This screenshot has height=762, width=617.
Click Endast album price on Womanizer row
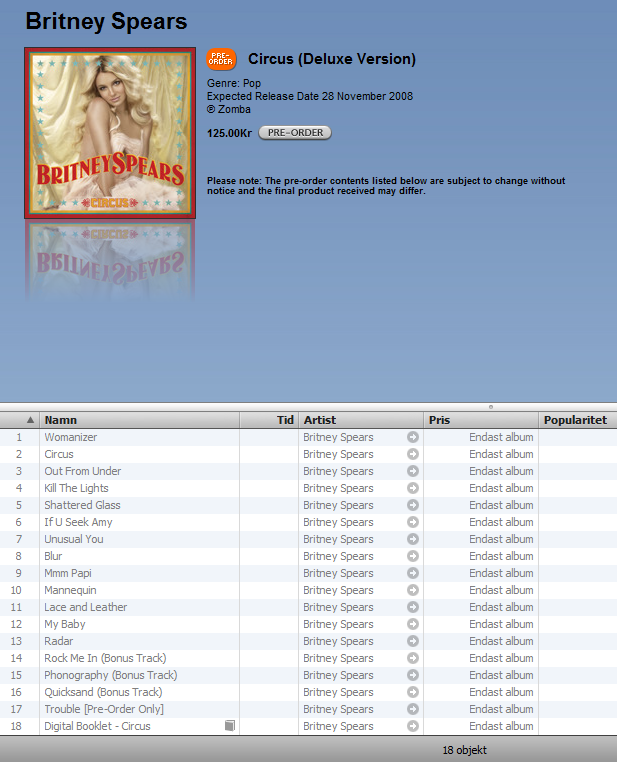(x=501, y=437)
